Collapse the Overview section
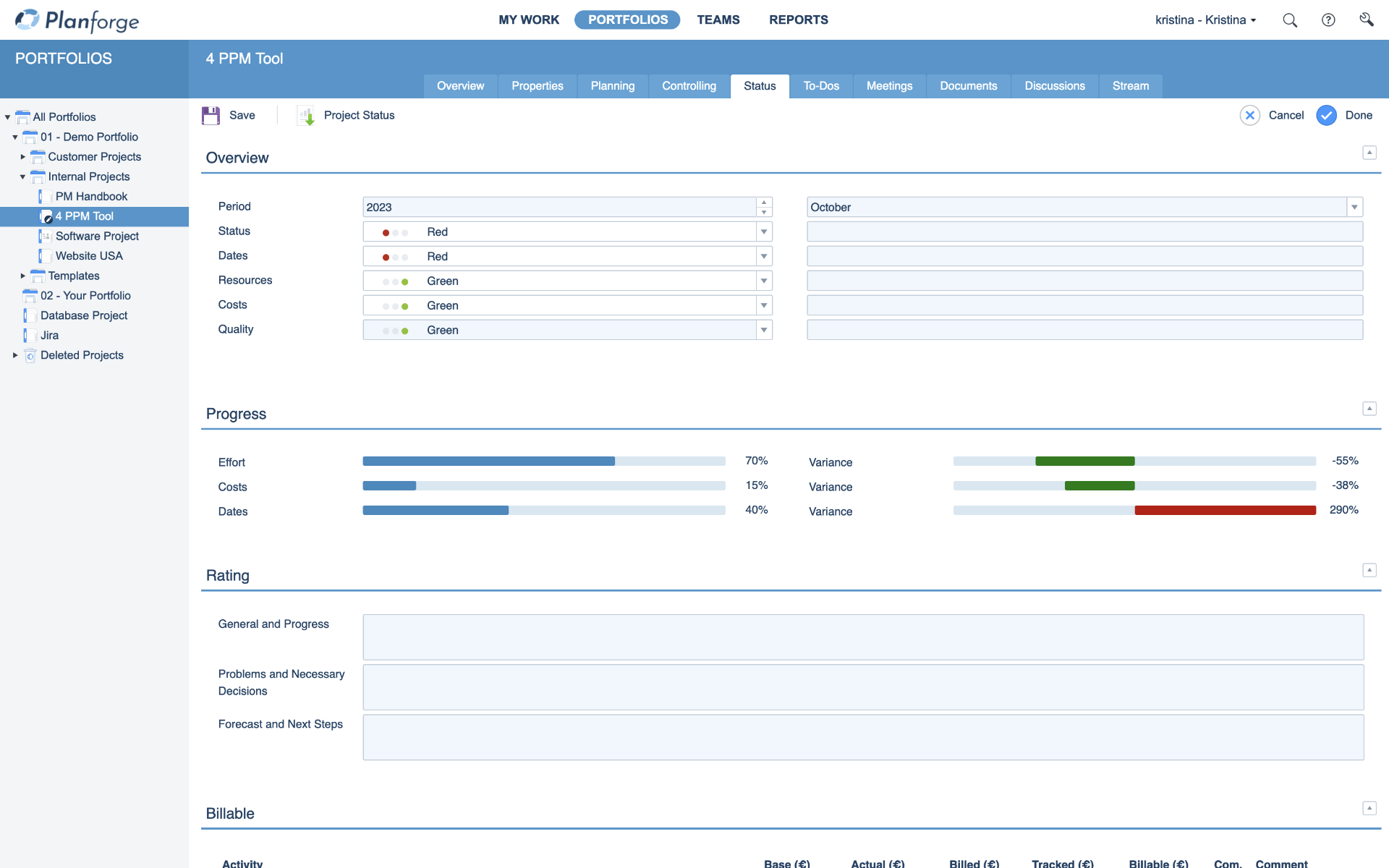This screenshot has width=1389, height=868. [1369, 153]
